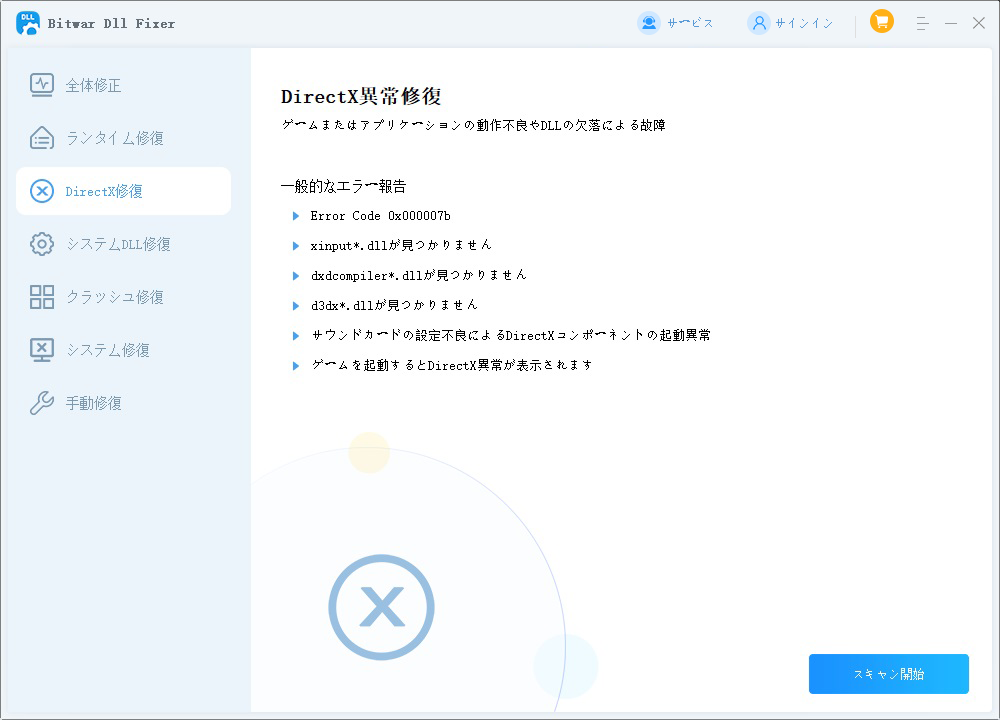Select text xinput*.dllが見つかりません
The width and height of the screenshot is (1000, 720).
pyautogui.click(x=401, y=246)
